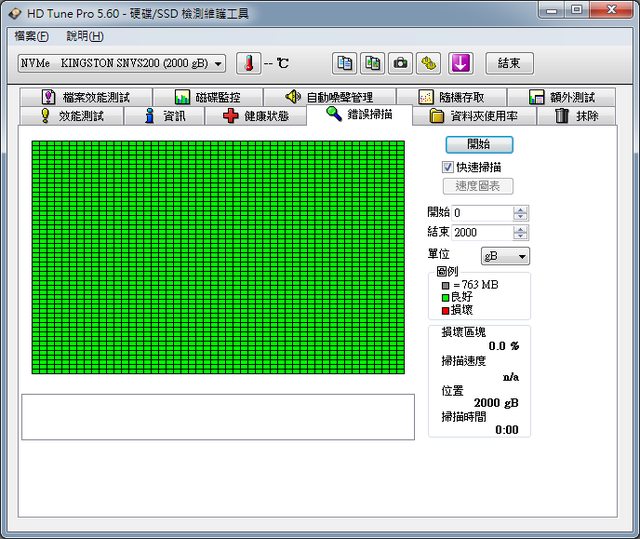The width and height of the screenshot is (640, 539).
Task: Open the options settings icon
Action: click(x=428, y=63)
